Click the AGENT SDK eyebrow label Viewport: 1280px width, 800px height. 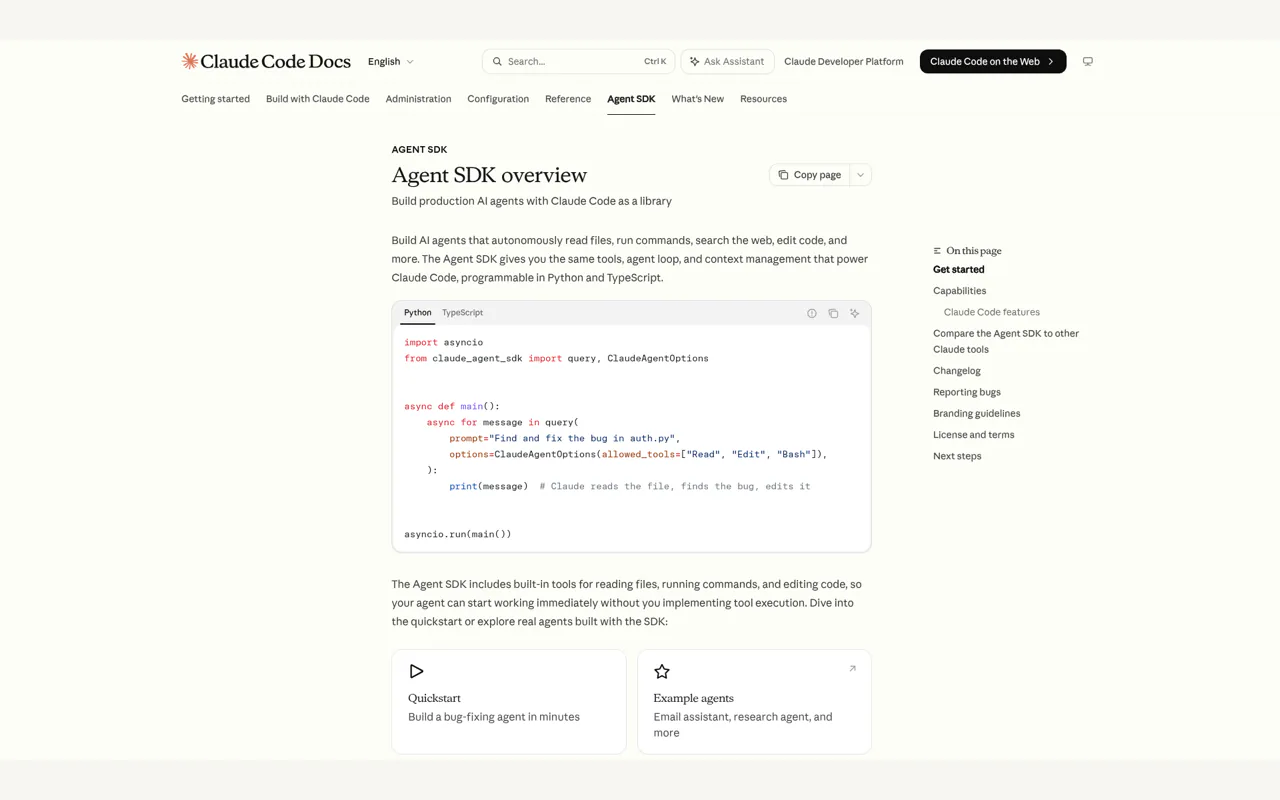click(419, 150)
